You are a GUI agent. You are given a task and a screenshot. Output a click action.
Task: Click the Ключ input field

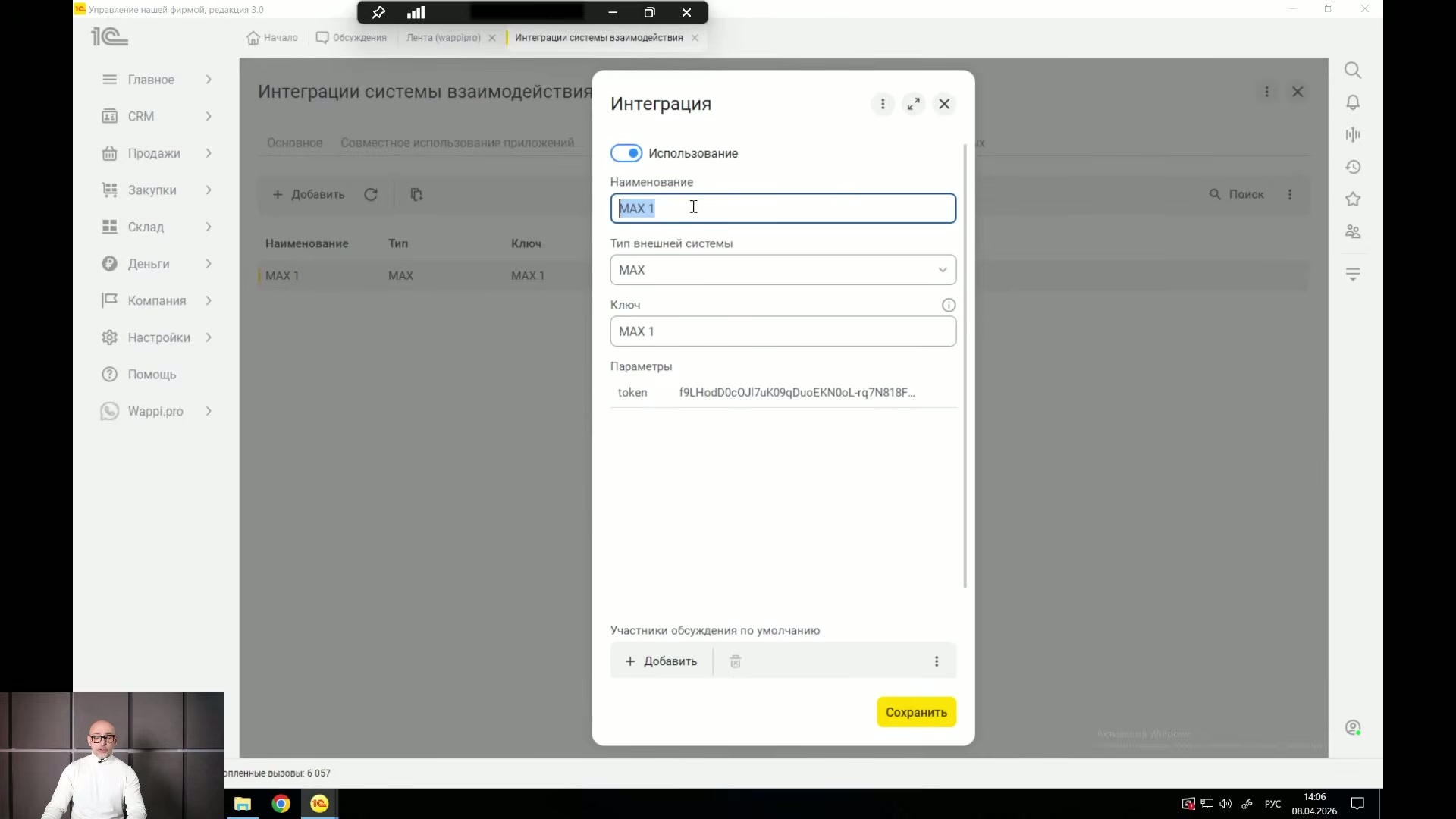[x=783, y=331]
